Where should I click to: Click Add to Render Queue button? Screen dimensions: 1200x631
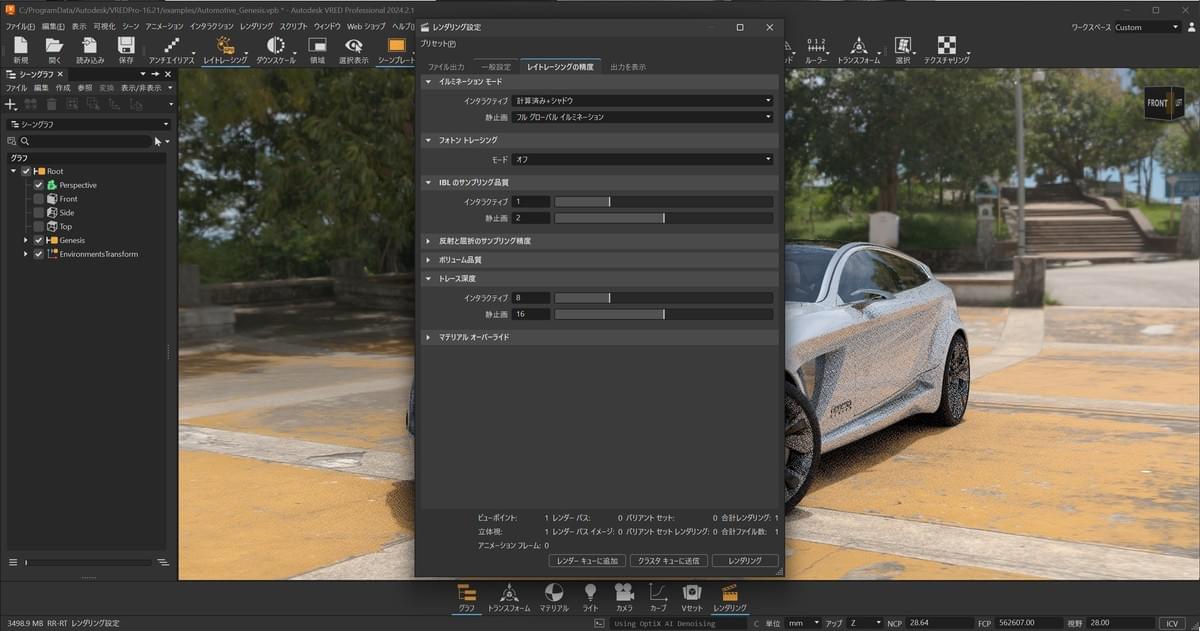[x=587, y=561]
